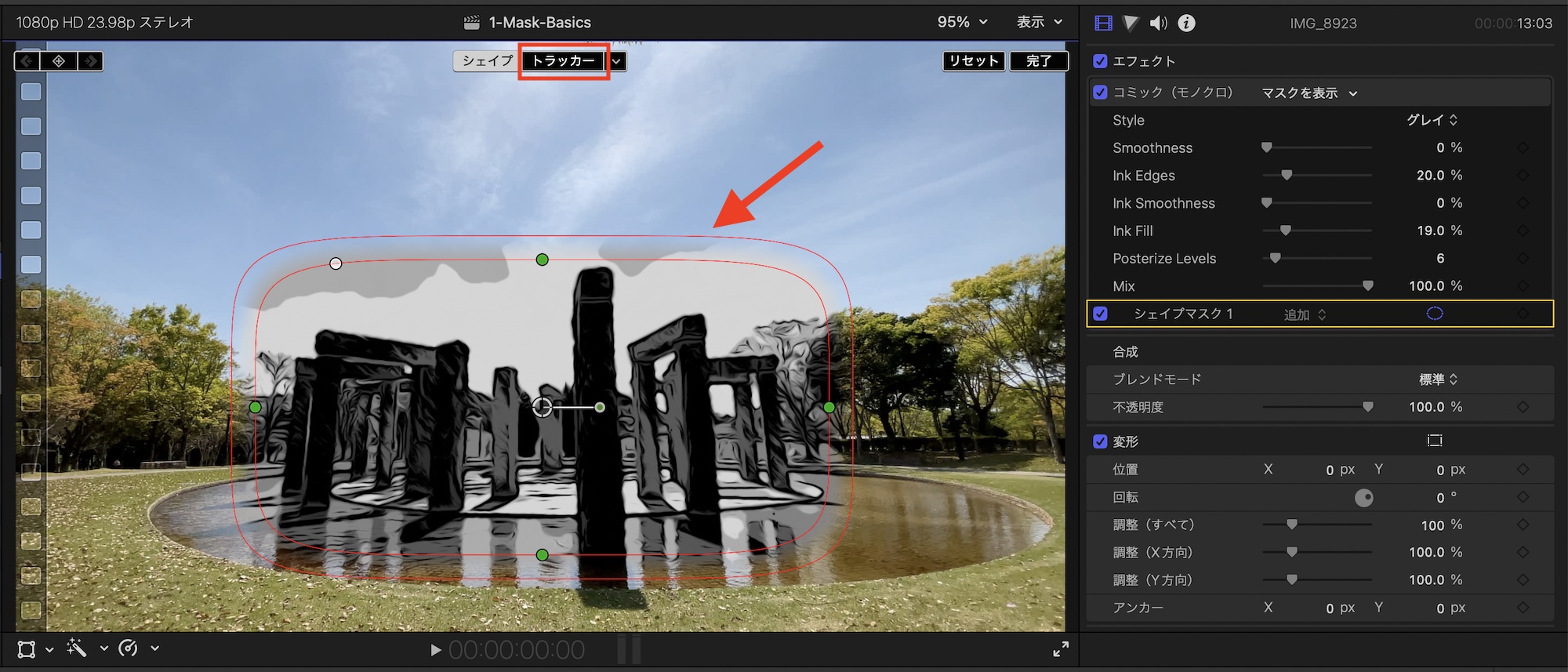Toggle the エフェクト checkbox

pyautogui.click(x=1100, y=61)
